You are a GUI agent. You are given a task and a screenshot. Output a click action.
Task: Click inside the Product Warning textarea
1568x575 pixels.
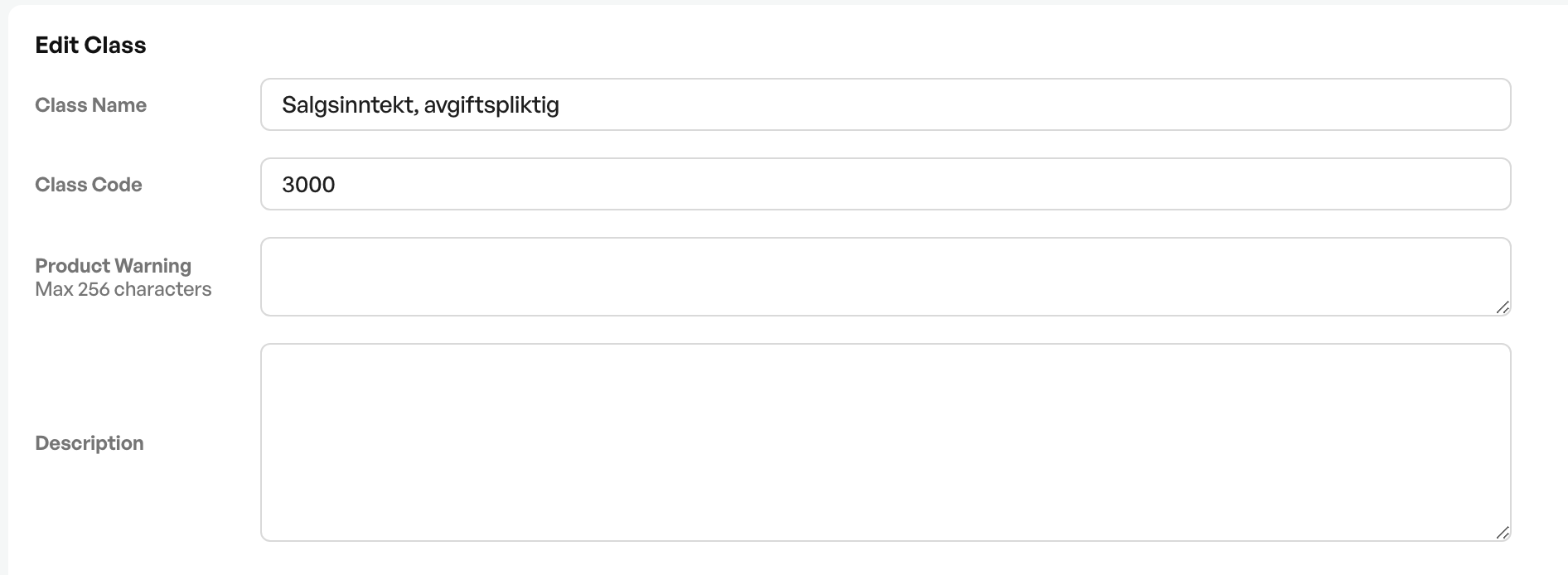pos(885,277)
